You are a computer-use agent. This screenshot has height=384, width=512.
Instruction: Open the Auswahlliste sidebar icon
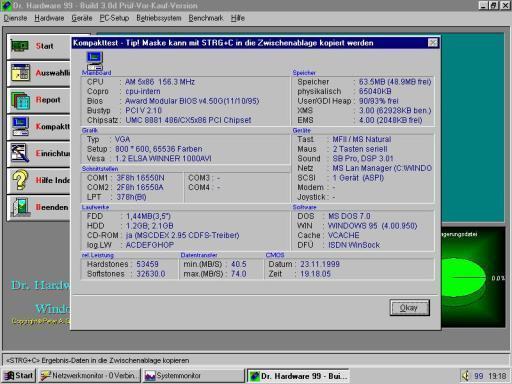tap(20, 72)
